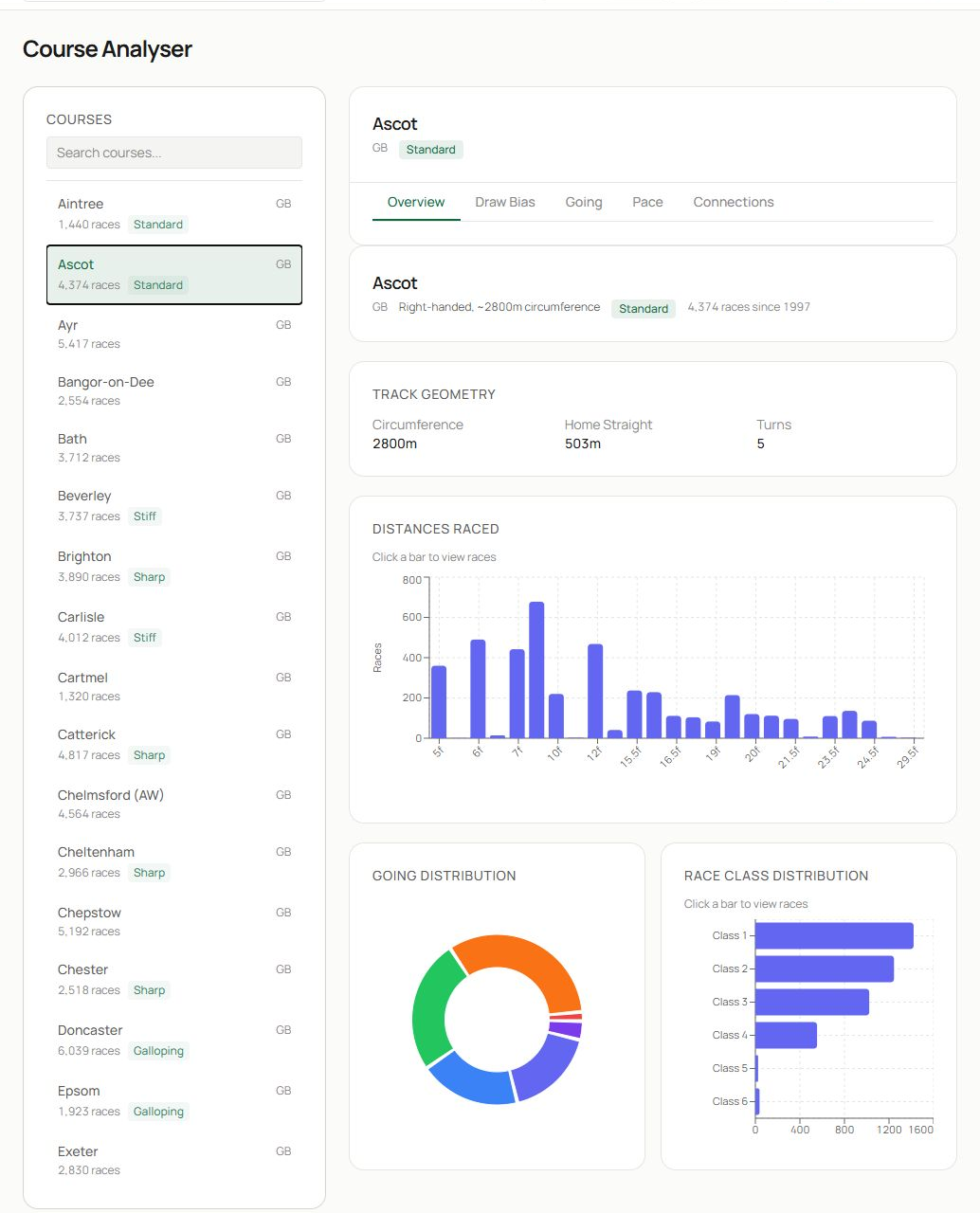This screenshot has height=1213, width=980.
Task: Click the small red going donut segment
Action: tap(567, 1017)
